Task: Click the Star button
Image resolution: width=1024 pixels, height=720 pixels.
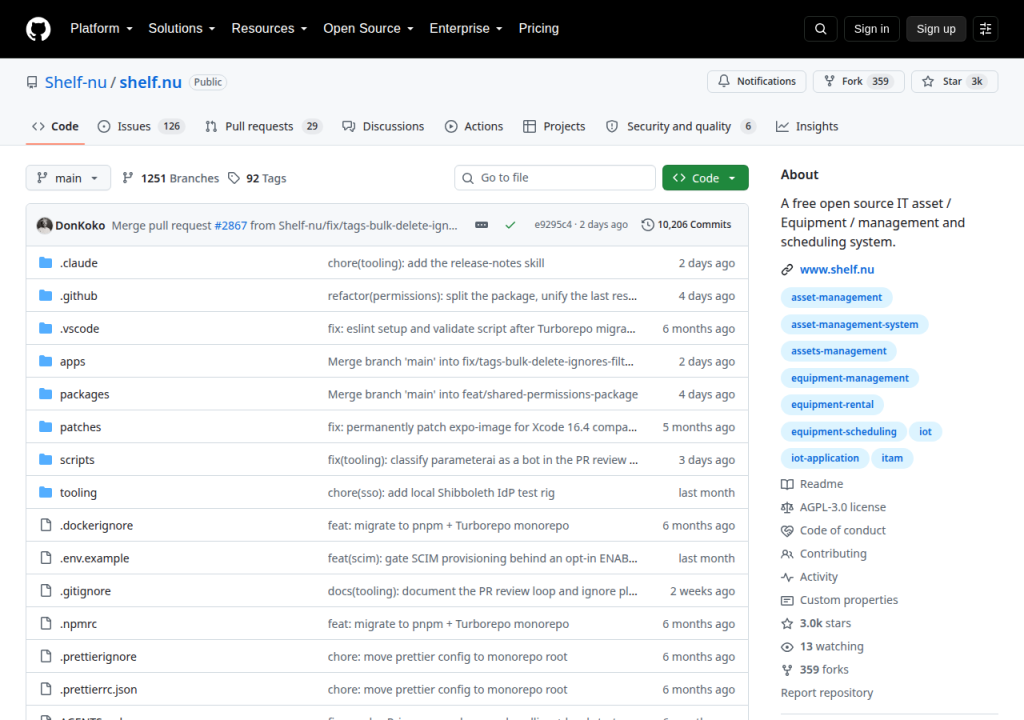Action: tap(954, 81)
